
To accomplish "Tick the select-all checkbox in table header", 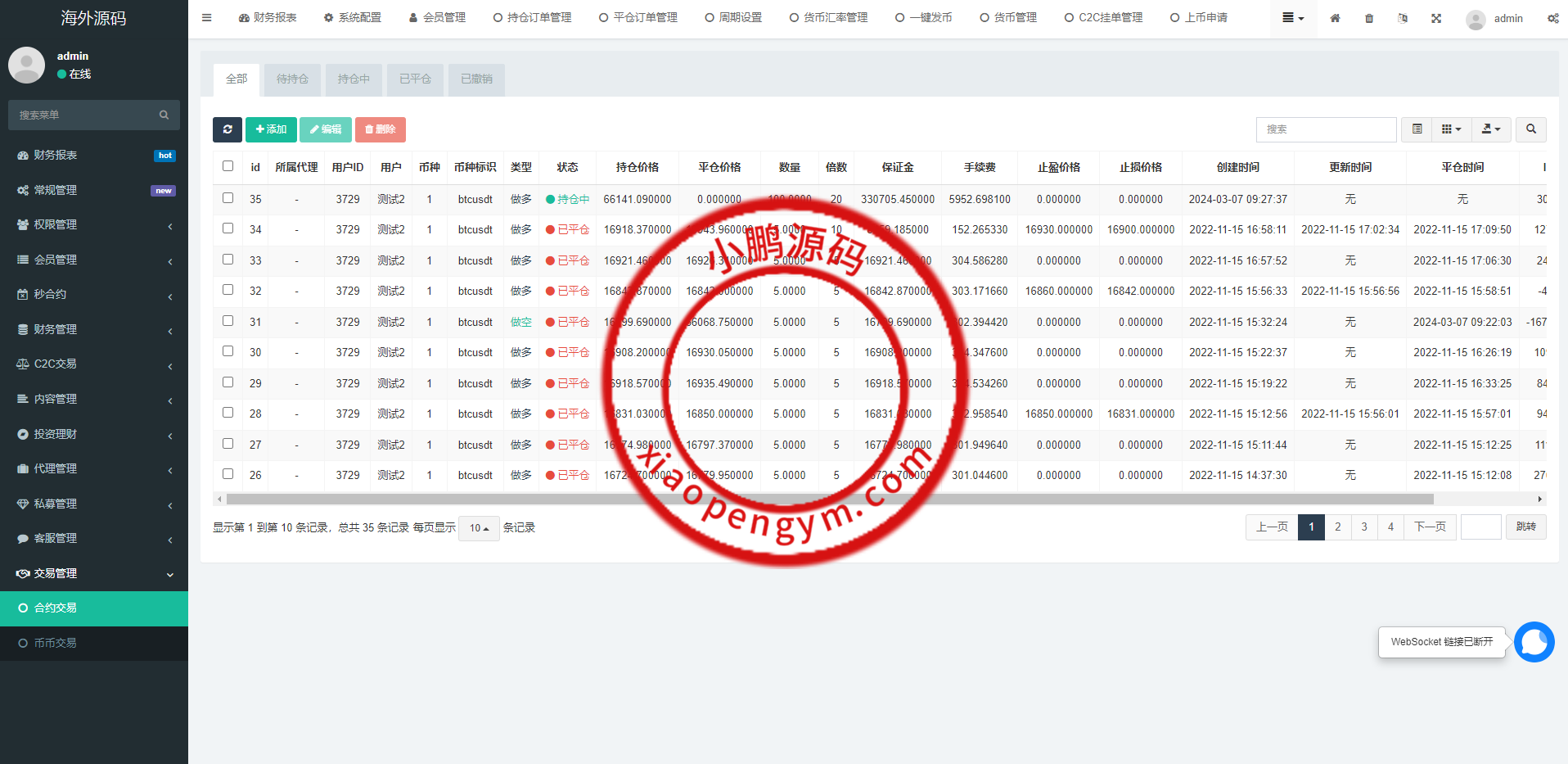I will pos(228,166).
